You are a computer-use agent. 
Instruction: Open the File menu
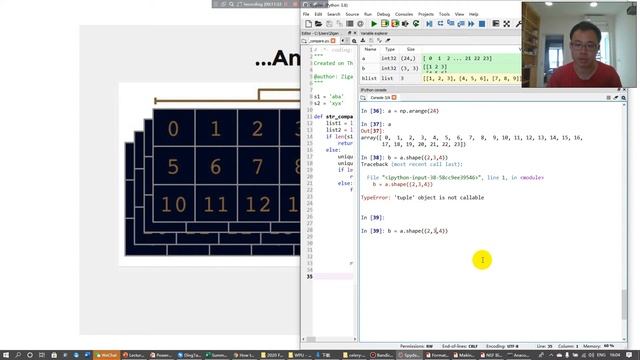click(306, 14)
